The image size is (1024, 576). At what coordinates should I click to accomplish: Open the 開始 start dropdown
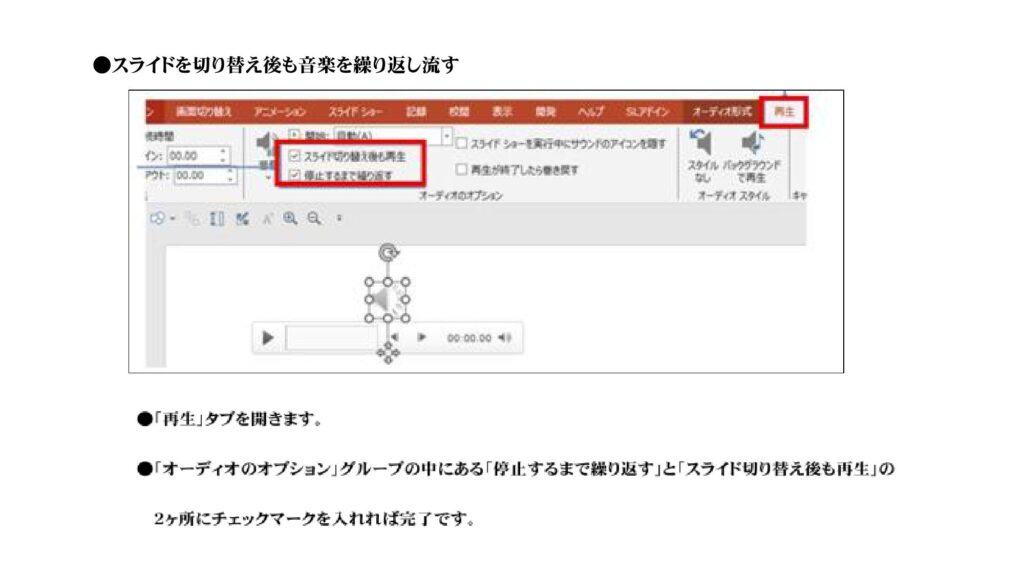click(446, 134)
